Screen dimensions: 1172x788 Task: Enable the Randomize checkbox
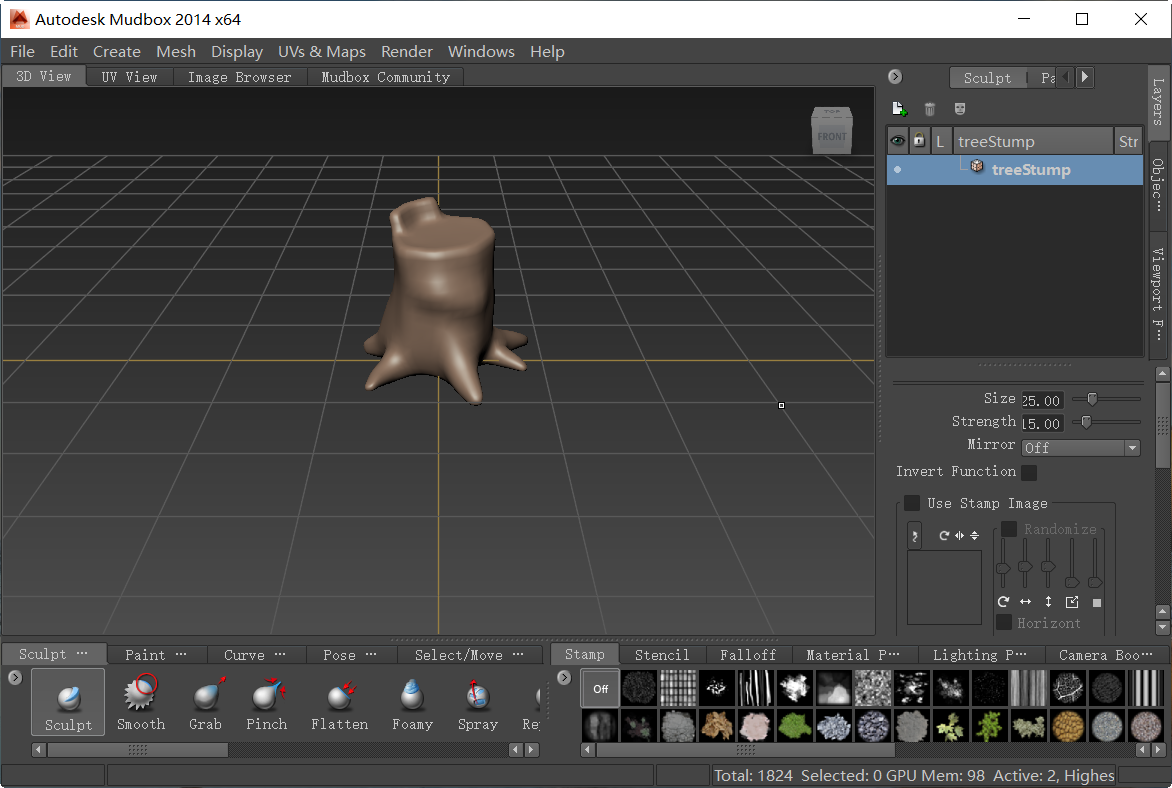[1009, 529]
